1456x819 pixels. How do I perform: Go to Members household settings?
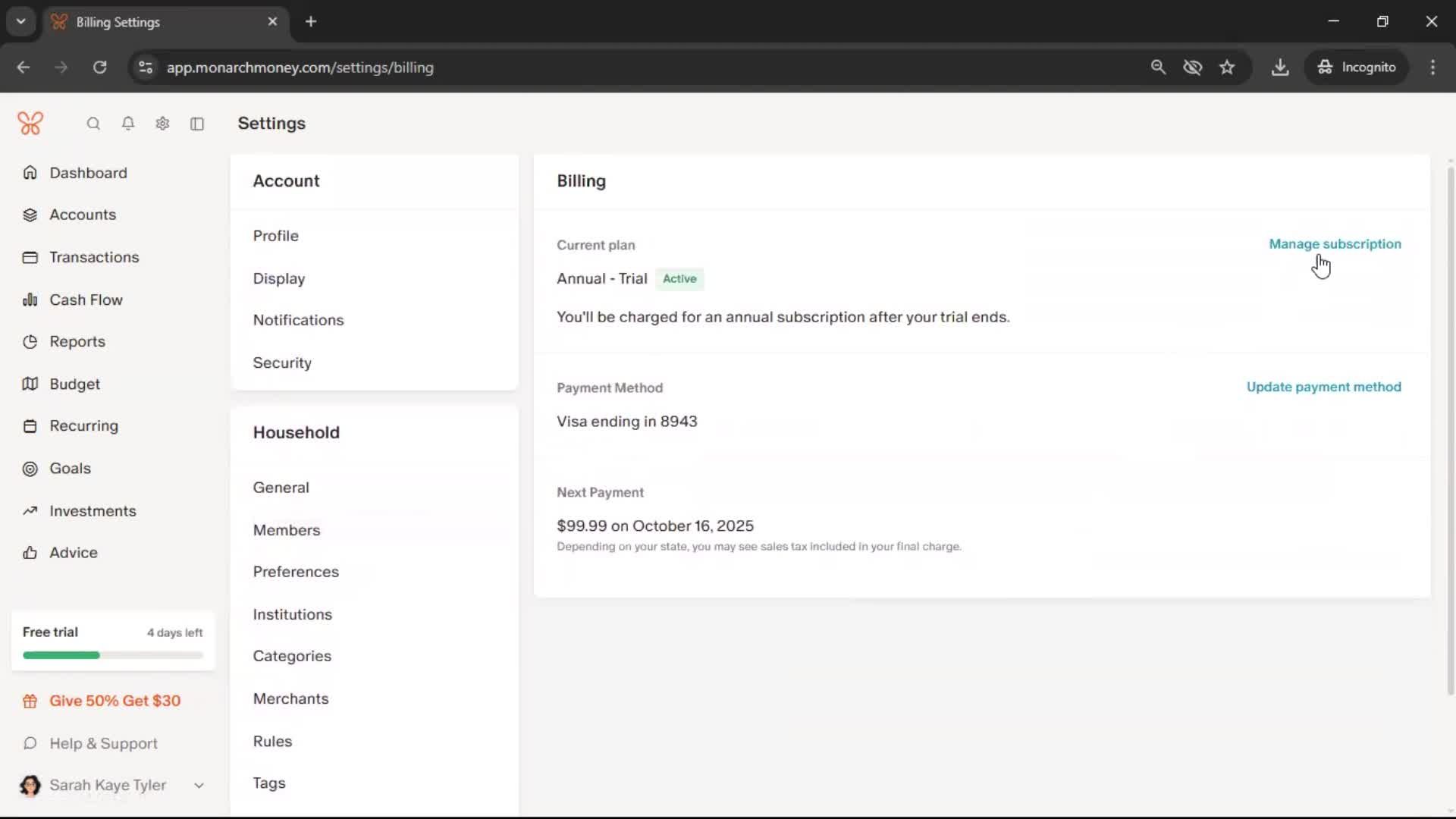click(287, 530)
